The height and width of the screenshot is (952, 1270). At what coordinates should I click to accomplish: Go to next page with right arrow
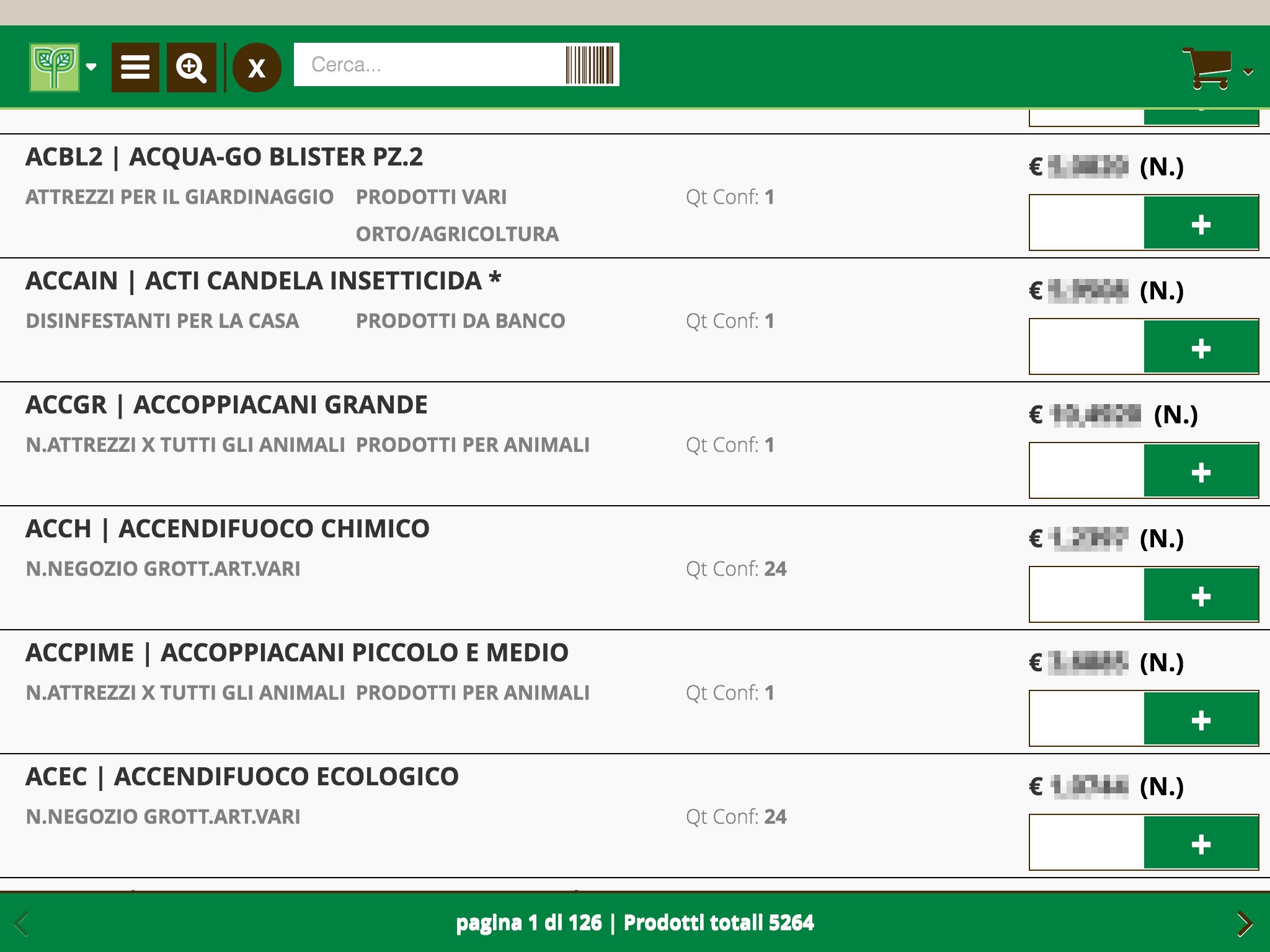[x=1245, y=923]
